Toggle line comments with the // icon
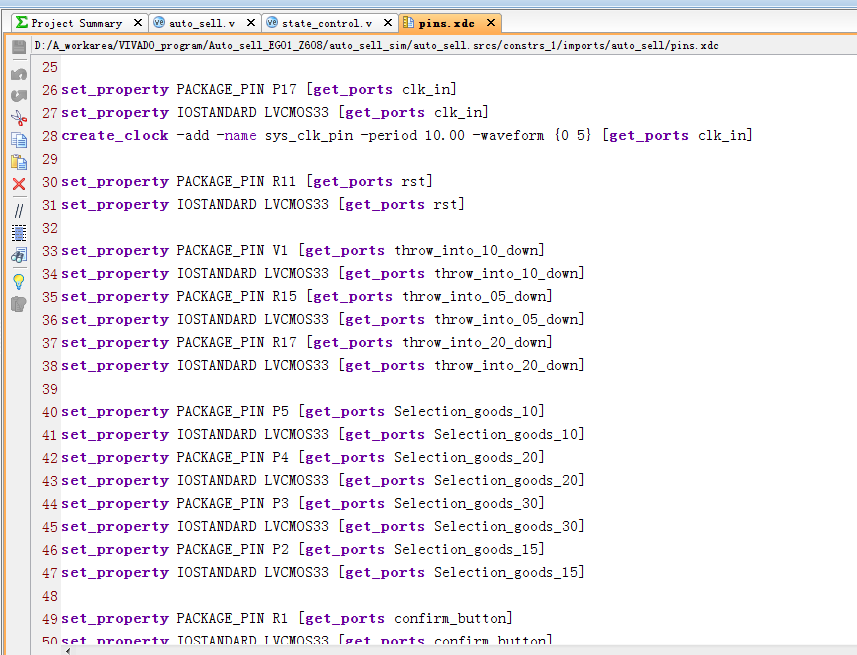 19,210
